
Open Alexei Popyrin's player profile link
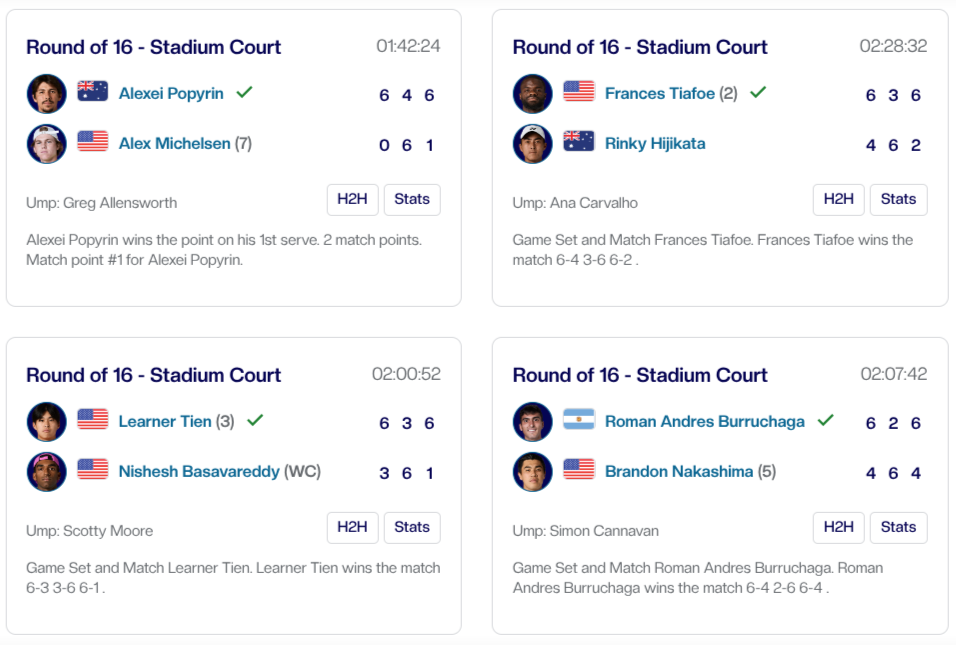[171, 93]
